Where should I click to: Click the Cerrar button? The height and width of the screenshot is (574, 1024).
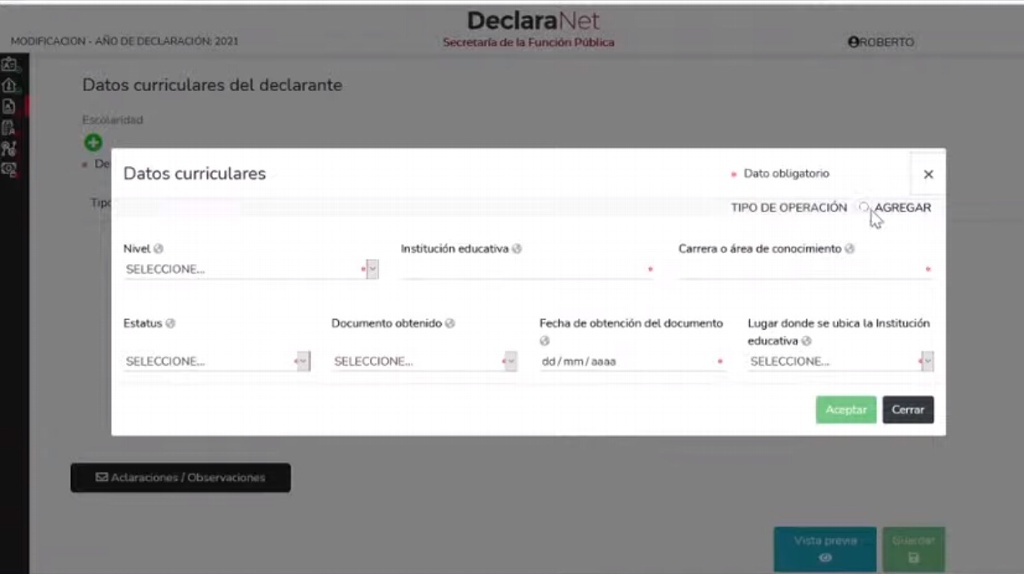tap(908, 409)
